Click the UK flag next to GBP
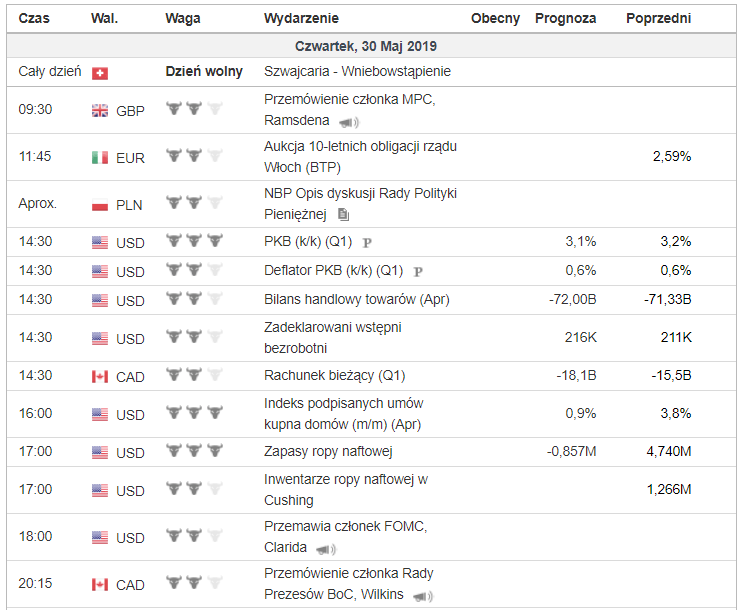 pyautogui.click(x=100, y=110)
